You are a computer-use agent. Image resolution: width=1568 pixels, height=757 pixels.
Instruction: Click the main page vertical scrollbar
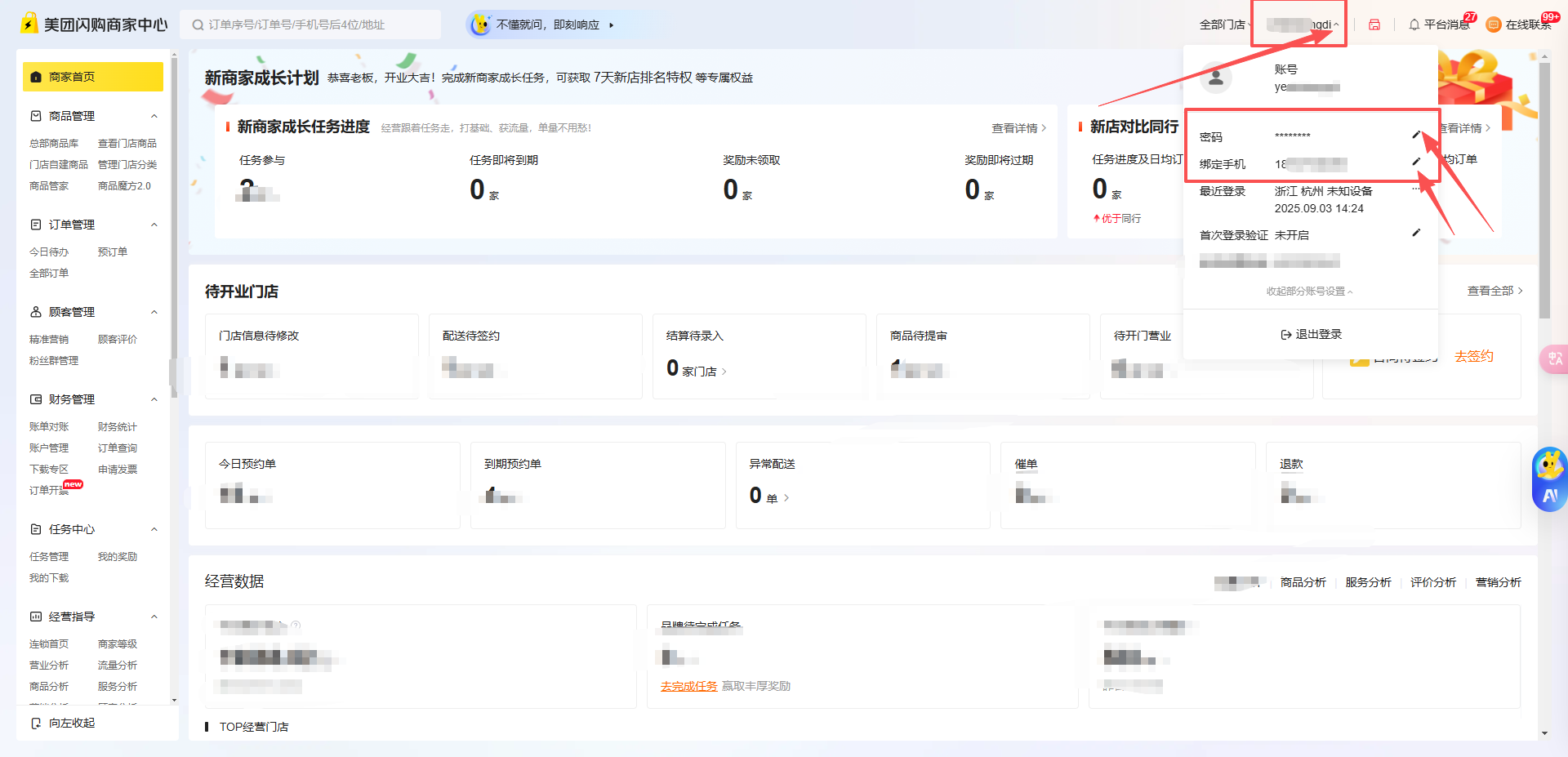1543,188
